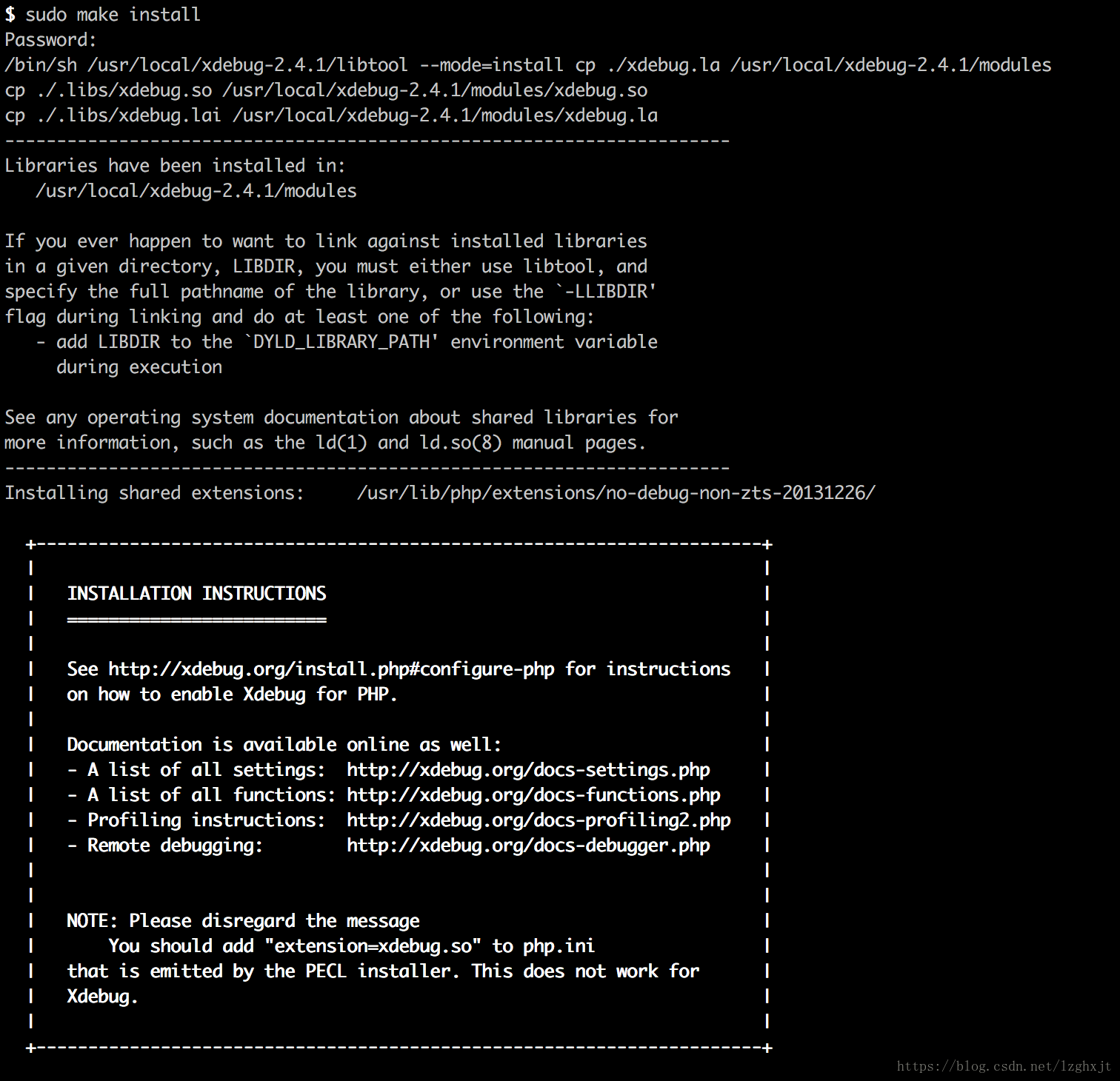Image resolution: width=1120 pixels, height=1081 pixels.
Task: Click the '/bin/sh /usr/local/xdebug-2.4.1/libtool' line
Action: [x=528, y=65]
